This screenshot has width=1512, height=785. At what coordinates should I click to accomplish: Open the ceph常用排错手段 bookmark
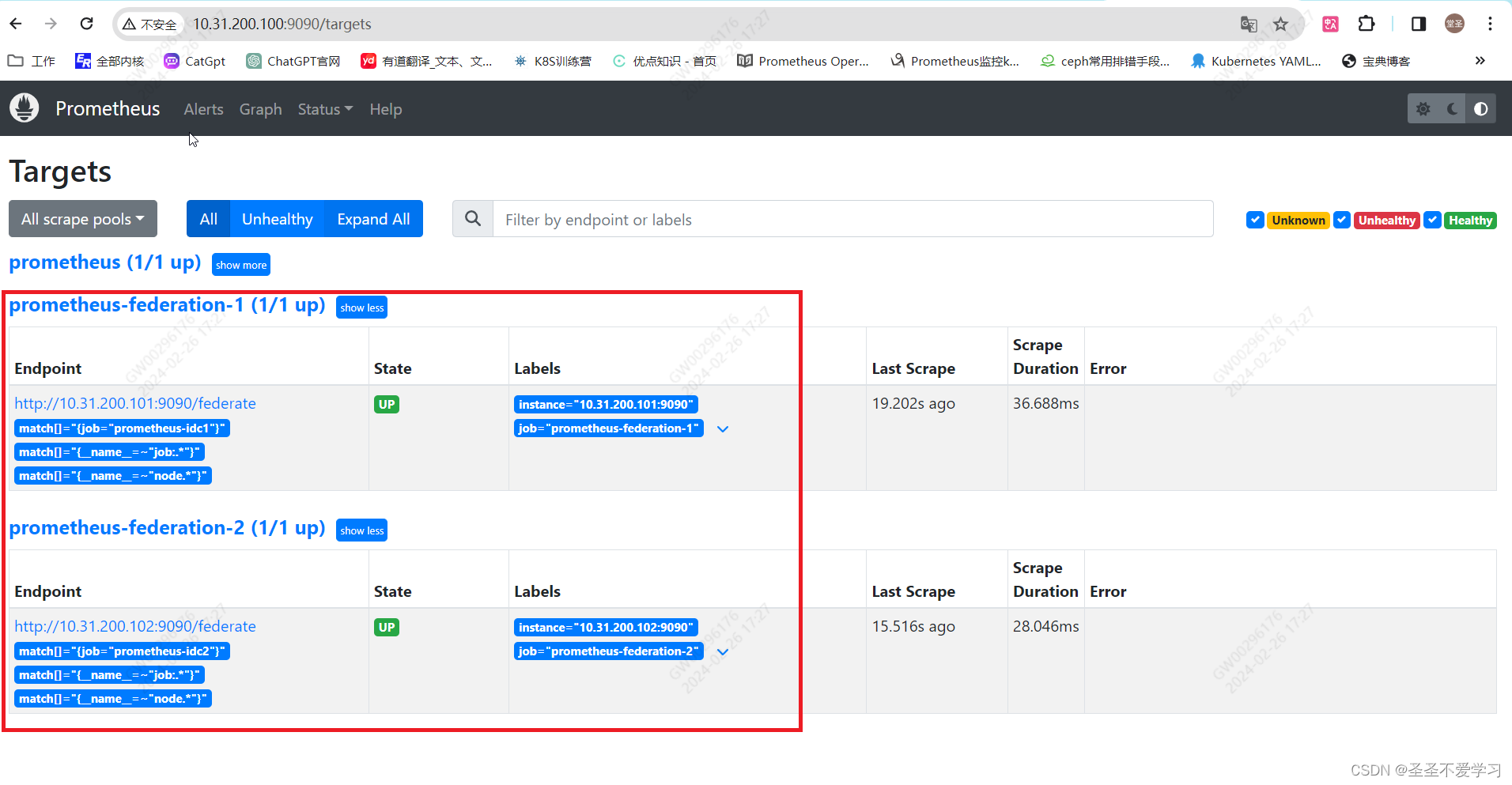(1105, 61)
